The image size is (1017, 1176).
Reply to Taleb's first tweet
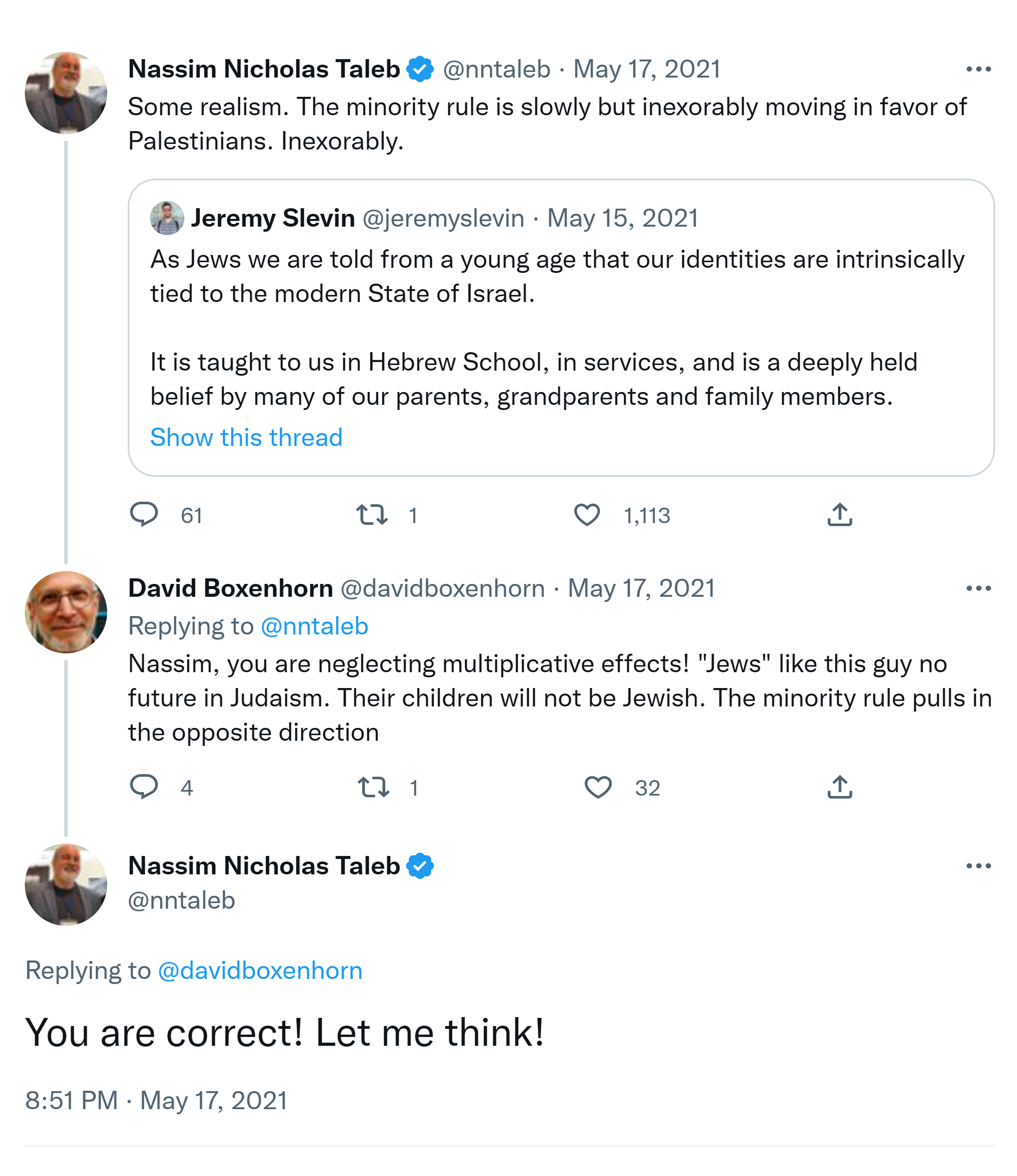[x=144, y=515]
